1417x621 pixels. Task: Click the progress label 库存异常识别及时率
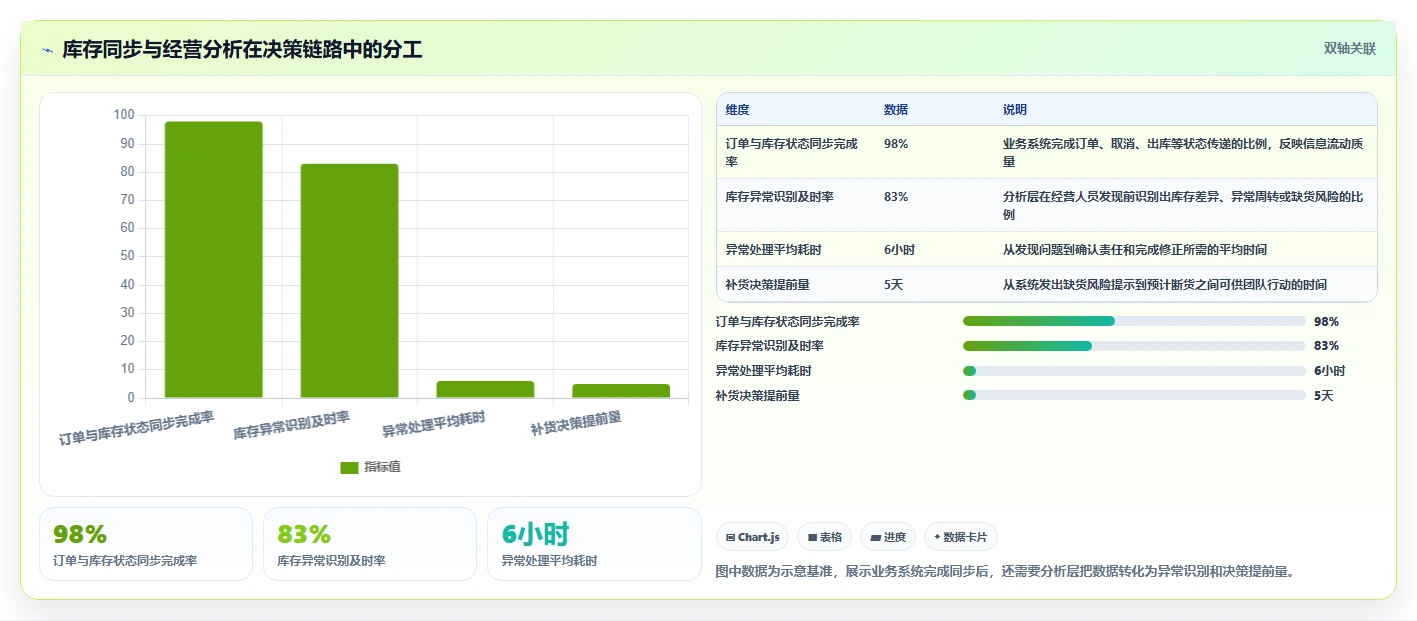[770, 346]
